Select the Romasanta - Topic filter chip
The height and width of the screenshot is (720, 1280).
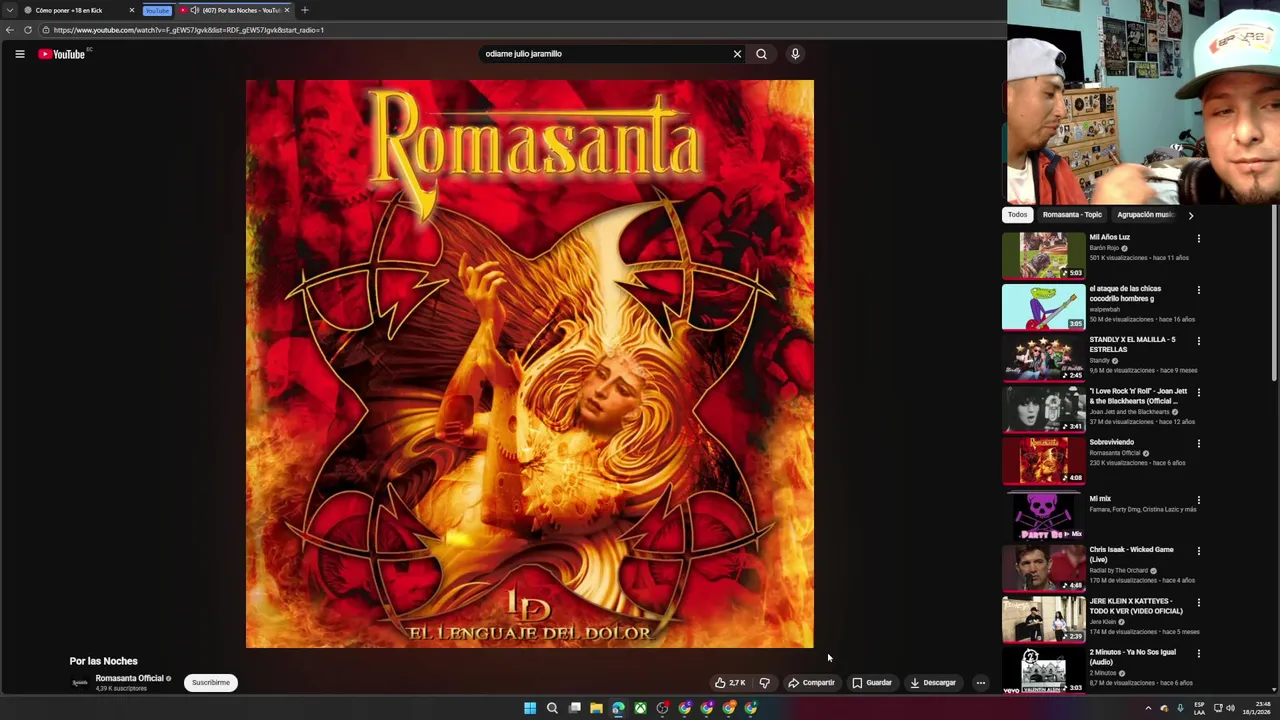pyautogui.click(x=1072, y=215)
